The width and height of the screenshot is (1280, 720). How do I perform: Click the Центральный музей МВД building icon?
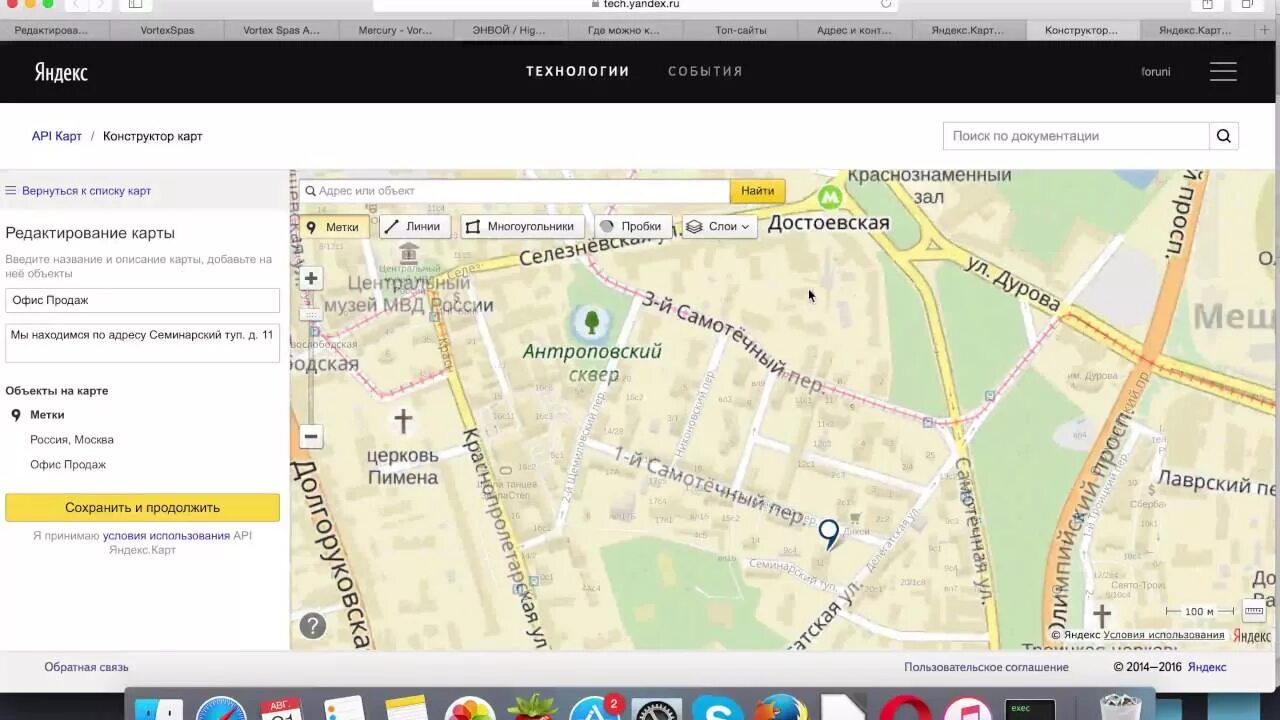(408, 252)
